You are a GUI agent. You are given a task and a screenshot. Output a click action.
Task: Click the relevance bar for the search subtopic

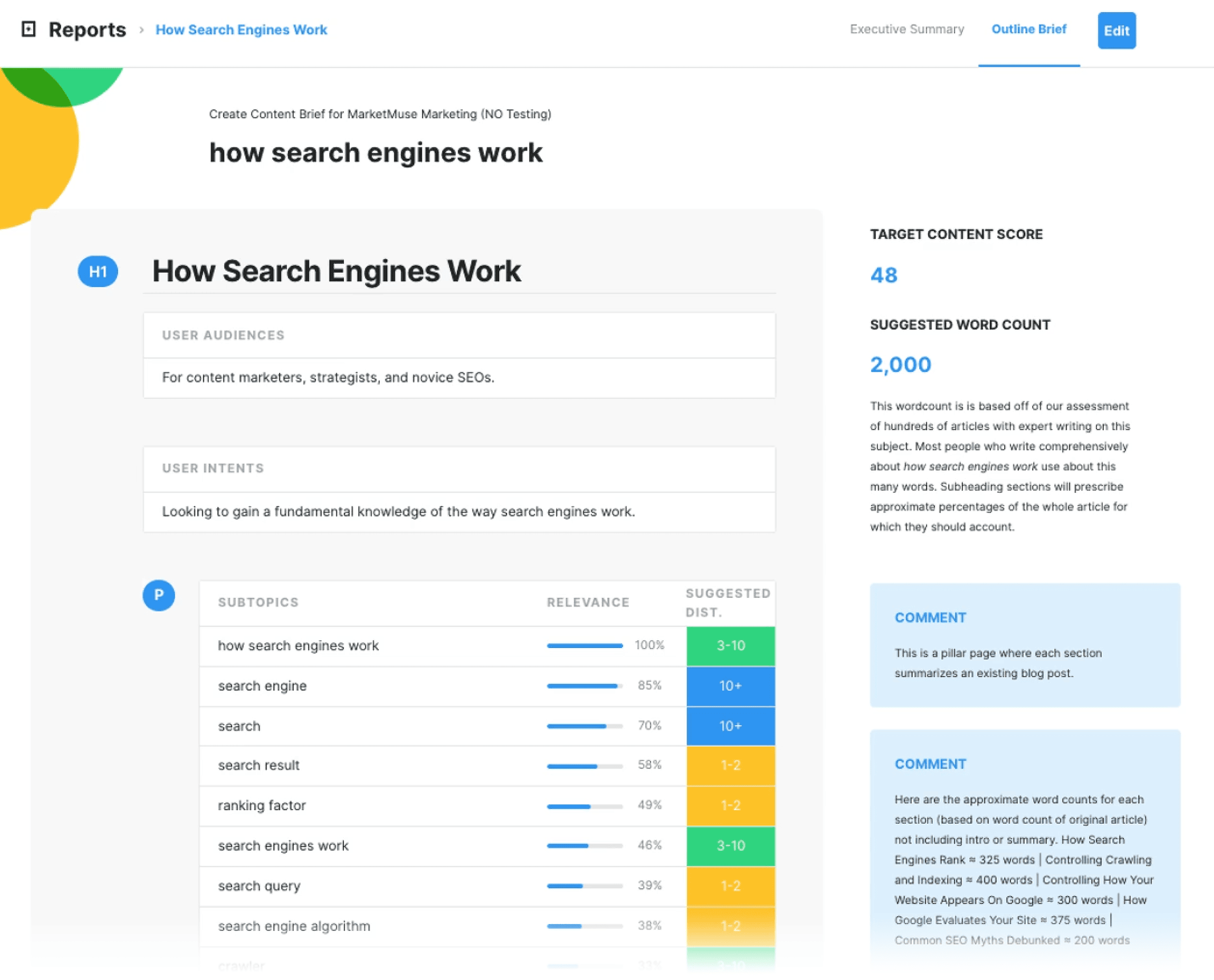point(584,726)
